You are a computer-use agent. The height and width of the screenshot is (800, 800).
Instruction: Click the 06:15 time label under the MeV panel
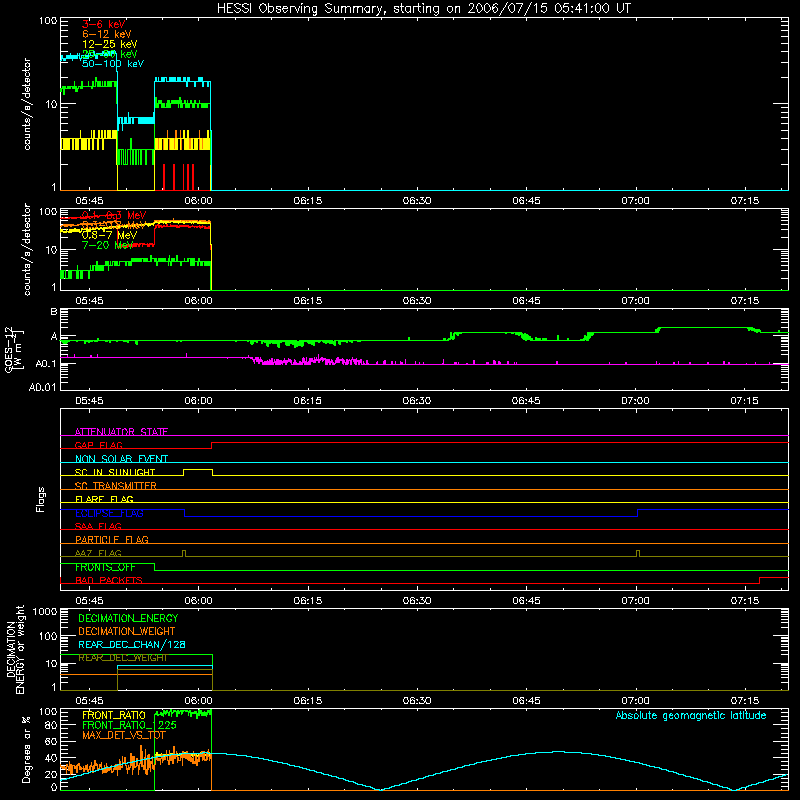coord(308,301)
